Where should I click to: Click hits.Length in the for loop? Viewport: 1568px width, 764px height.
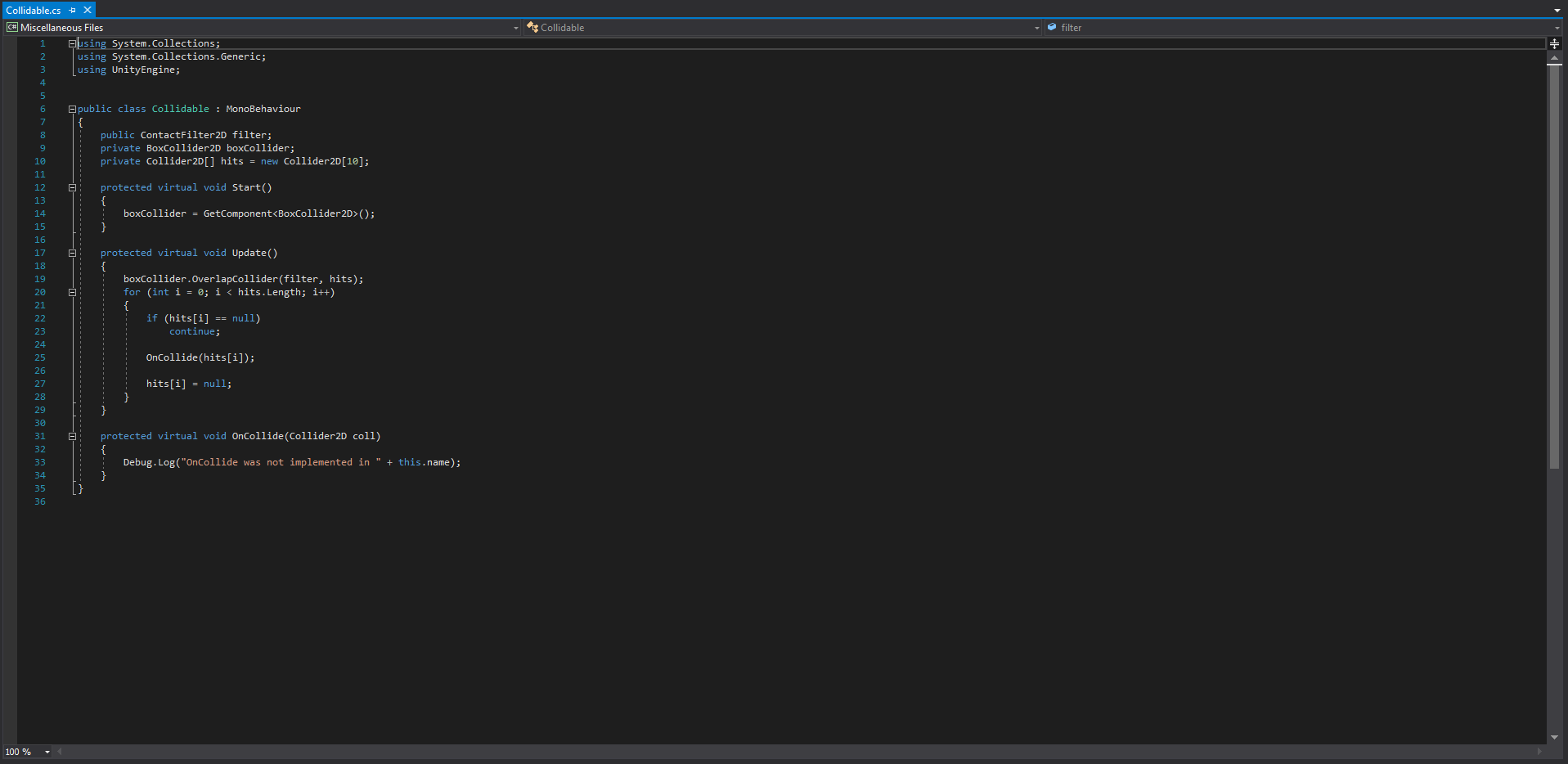[x=269, y=292]
